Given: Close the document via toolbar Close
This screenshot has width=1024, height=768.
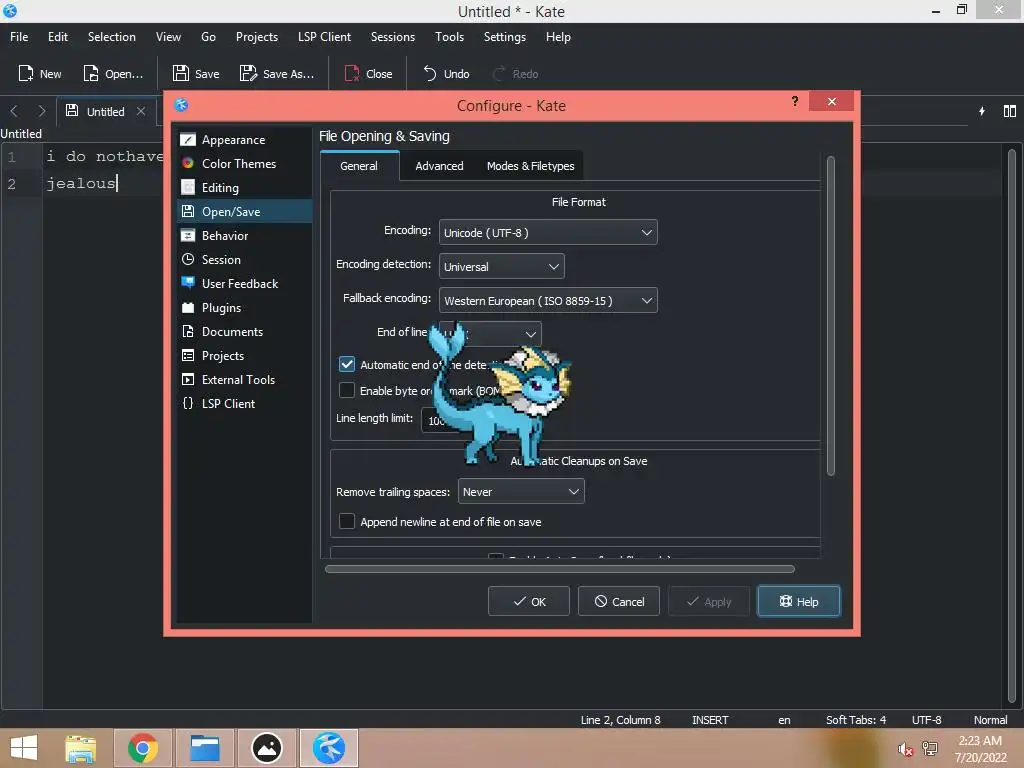Looking at the screenshot, I should click(x=368, y=74).
